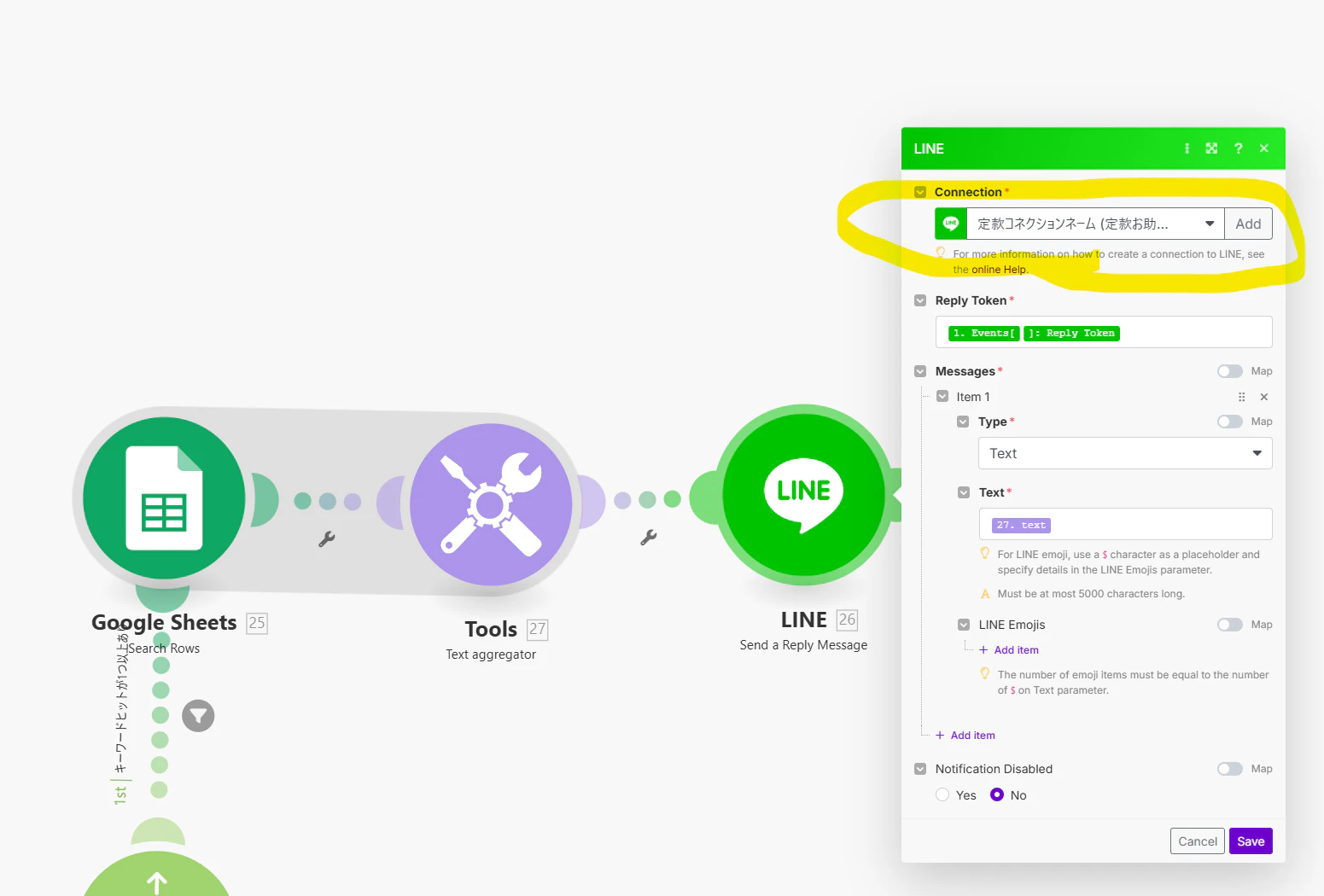Click the Tools module number 27
Screen dimensions: 1324x896
pos(537,630)
